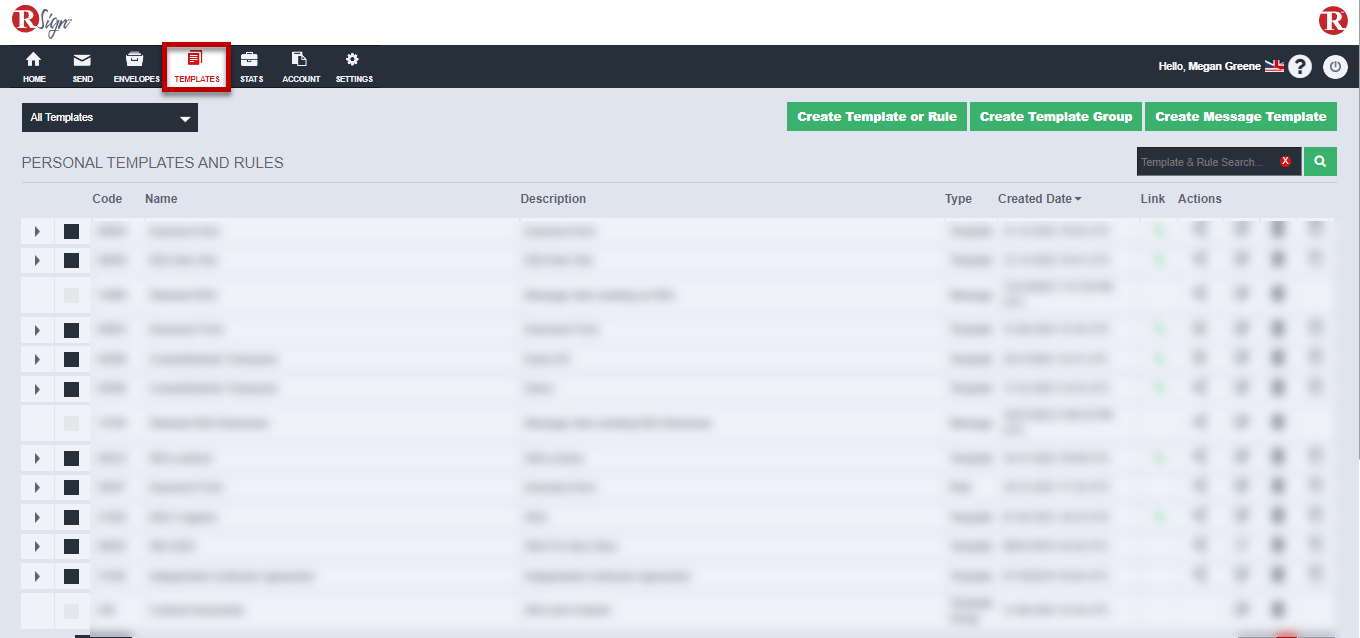Click the round R logo at top right
Screen dimensions: 1360x638
(x=1333, y=20)
